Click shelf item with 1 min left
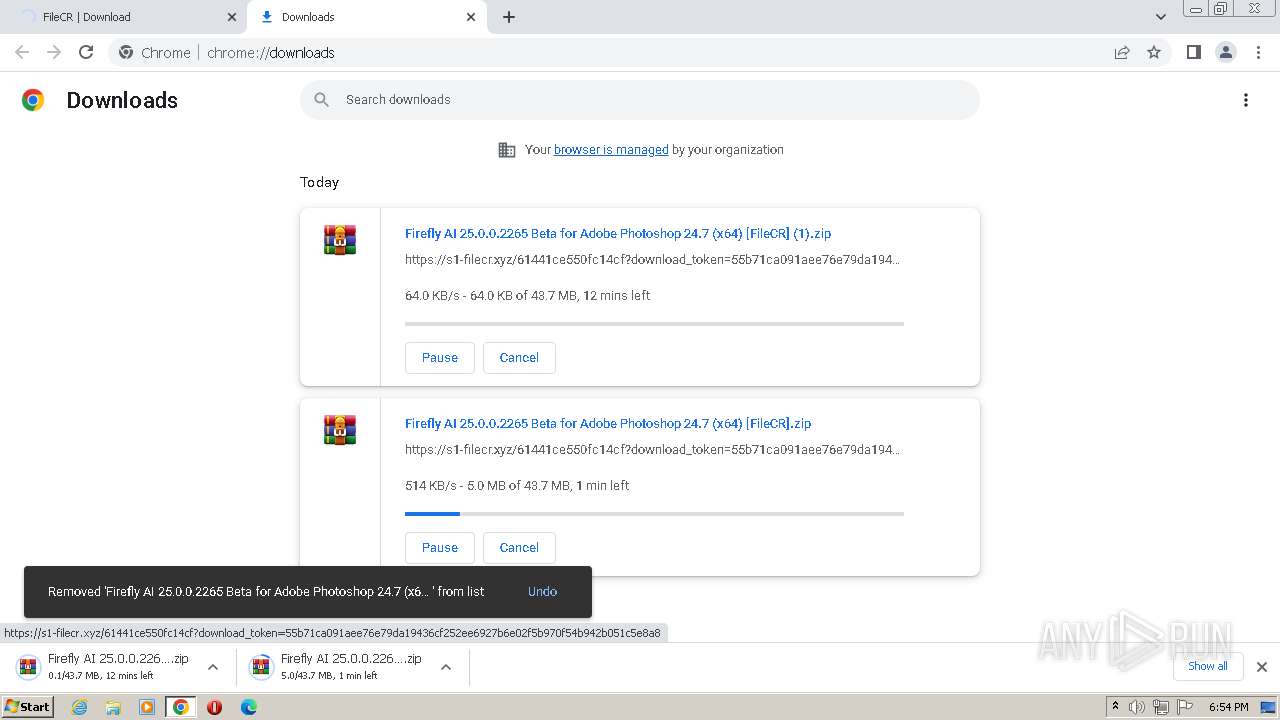Image resolution: width=1280 pixels, height=720 pixels. pos(336,667)
